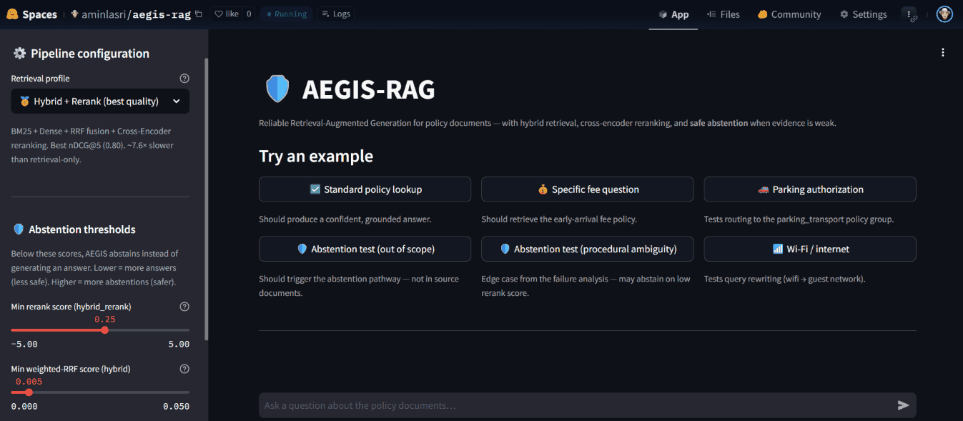Click the Min rerank score slider handle

(104, 330)
